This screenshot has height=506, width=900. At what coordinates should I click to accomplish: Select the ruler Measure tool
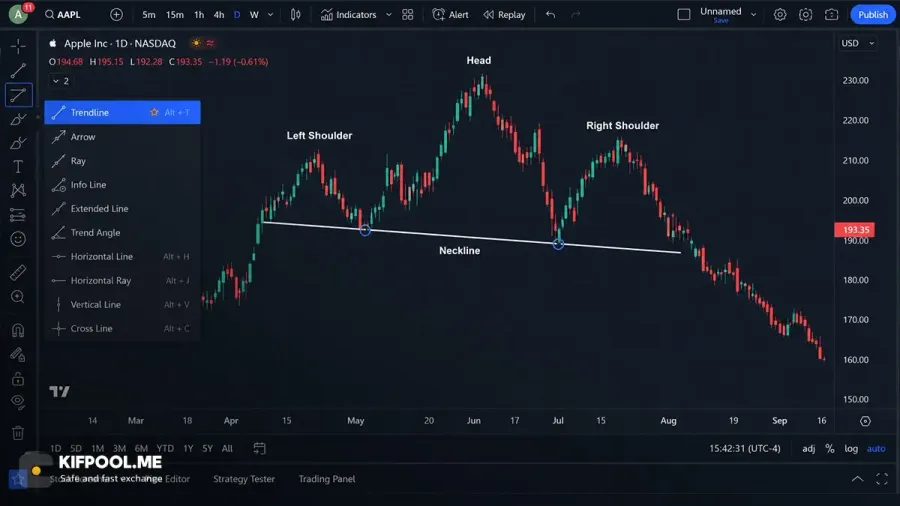pos(18,273)
